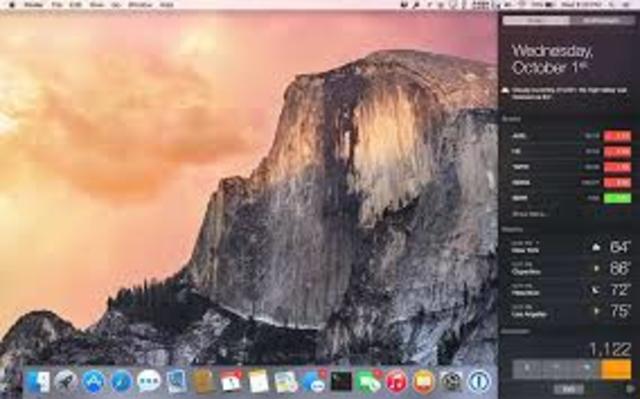
Task: Open the orange iBooks dock icon
Action: [x=424, y=382]
